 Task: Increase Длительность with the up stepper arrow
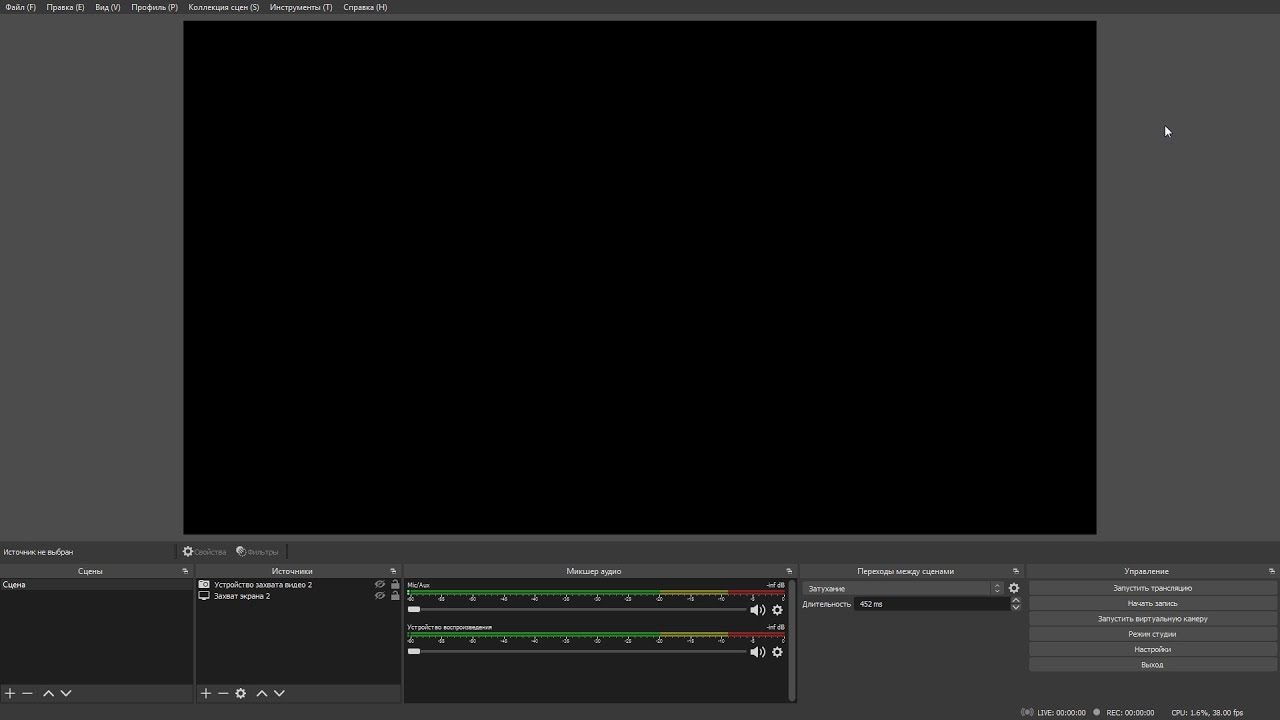(x=1016, y=601)
